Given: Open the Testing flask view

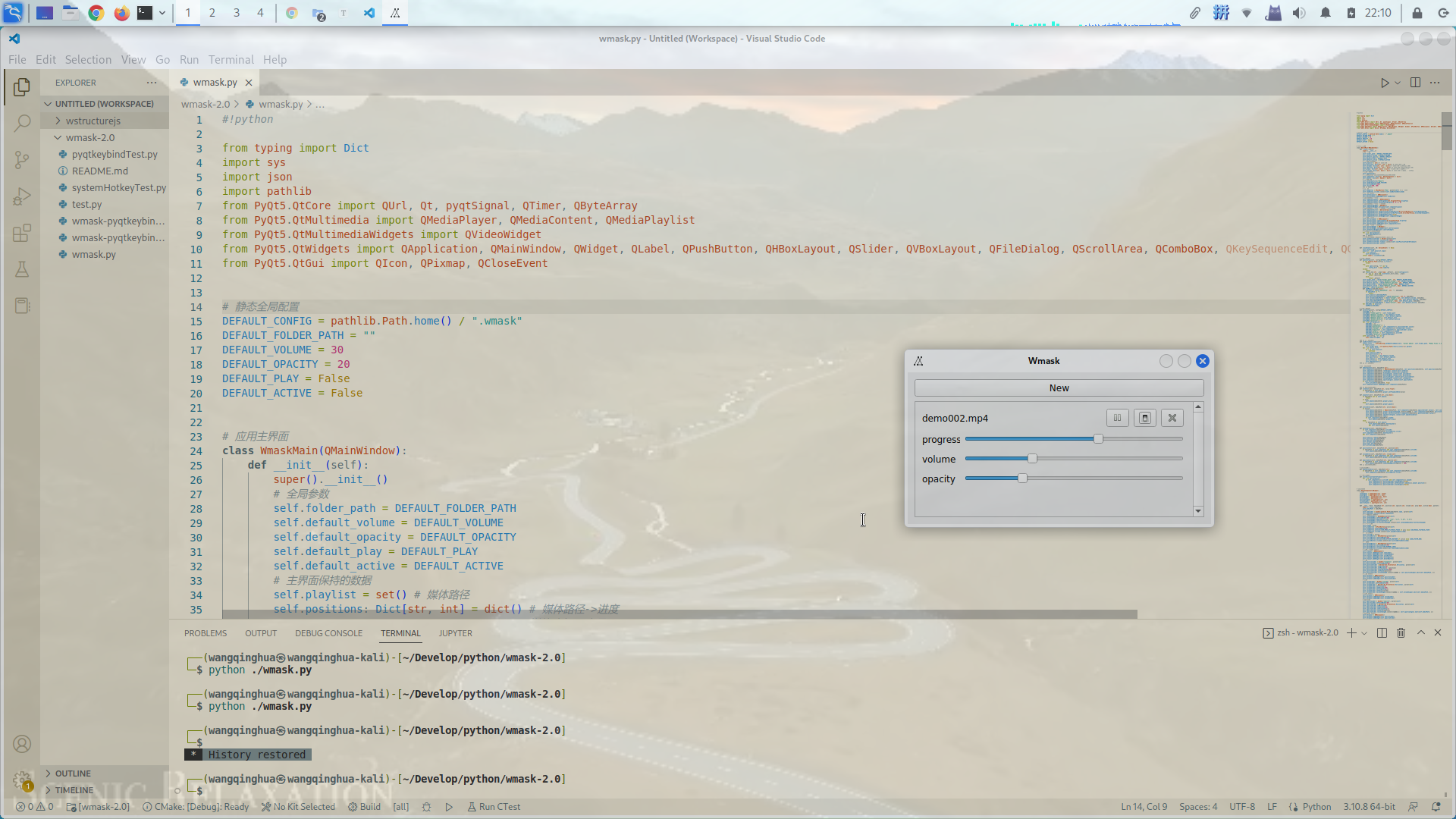Looking at the screenshot, I should [22, 269].
